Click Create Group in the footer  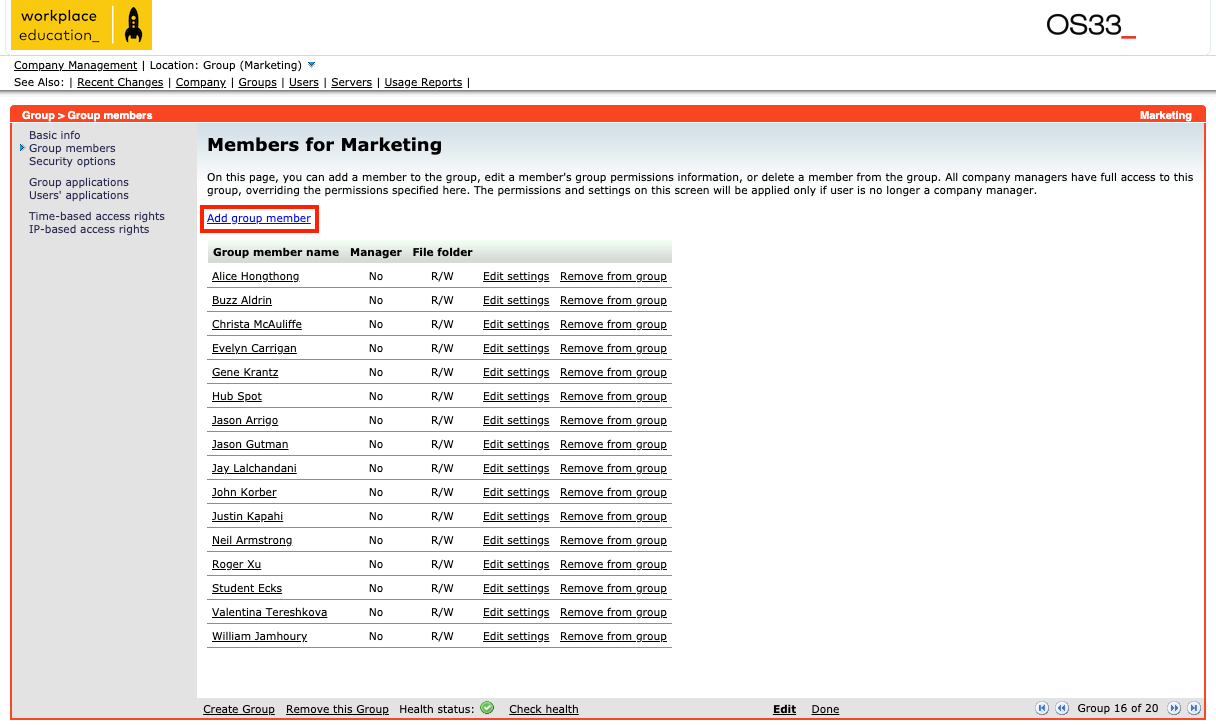(x=239, y=709)
